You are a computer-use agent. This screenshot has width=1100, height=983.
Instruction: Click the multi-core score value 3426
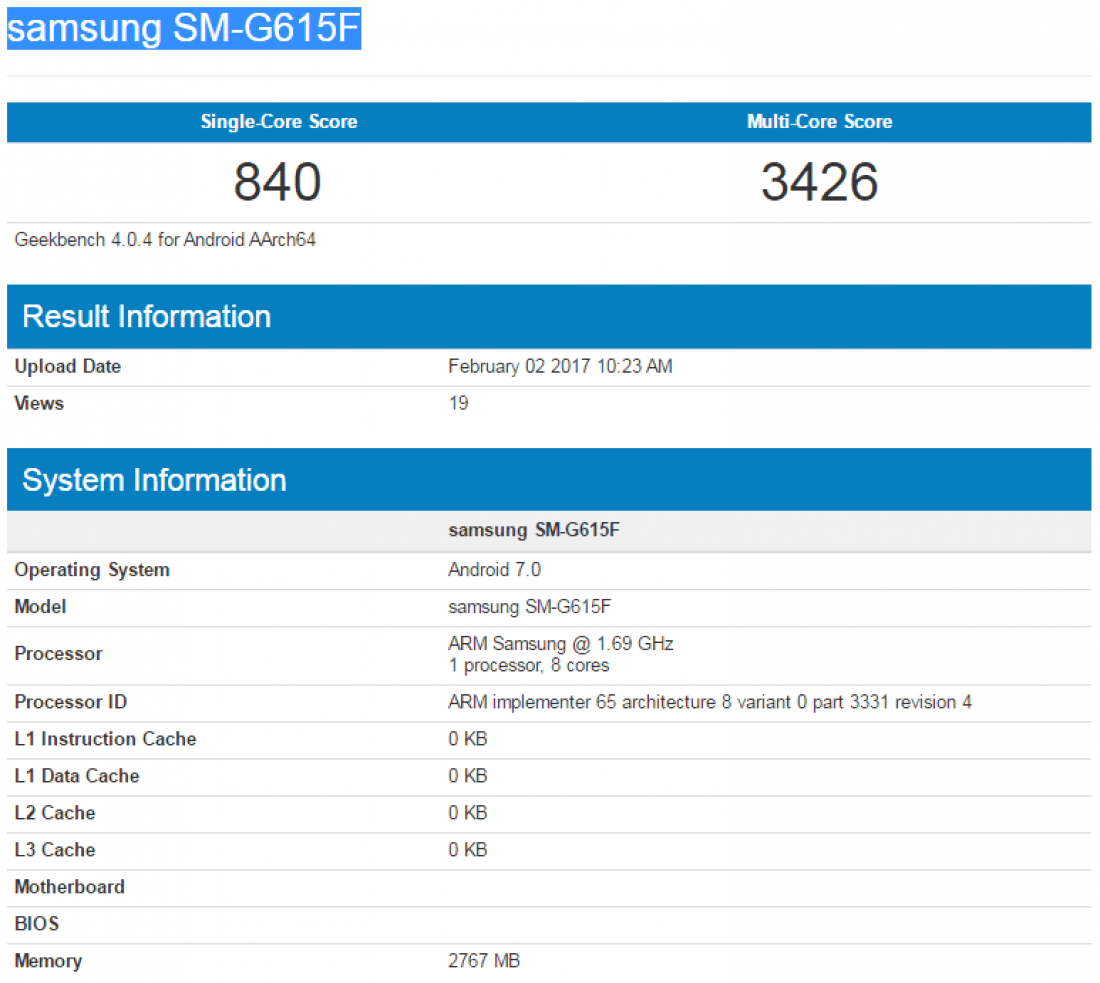(x=819, y=182)
